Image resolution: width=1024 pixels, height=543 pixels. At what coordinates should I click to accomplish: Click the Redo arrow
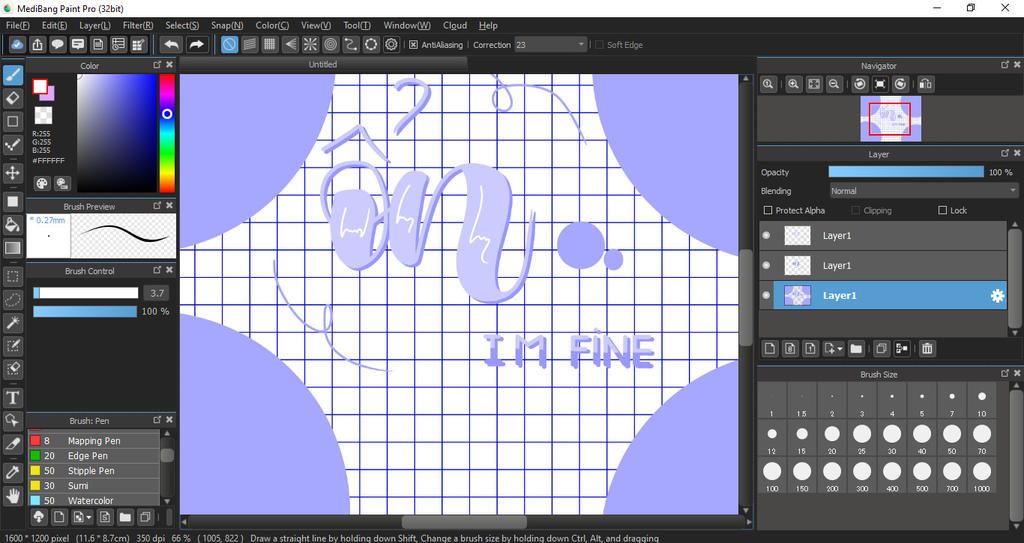pos(196,44)
